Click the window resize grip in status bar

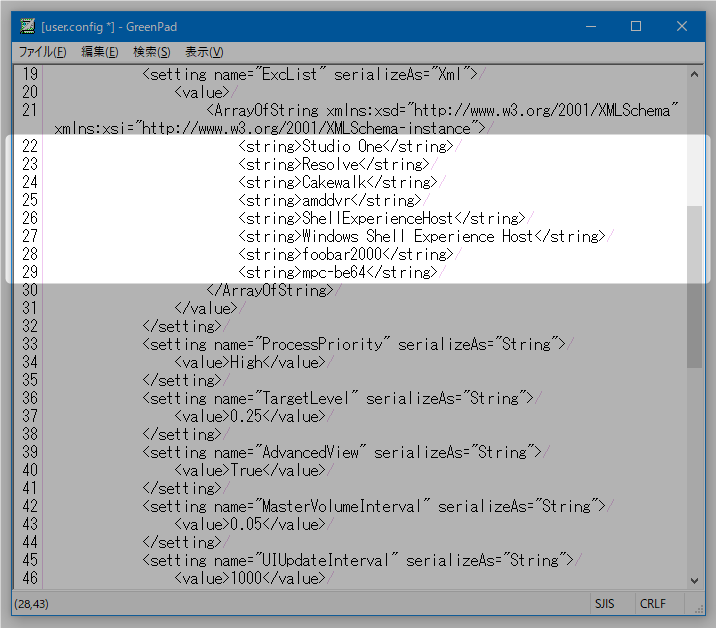(x=698, y=609)
